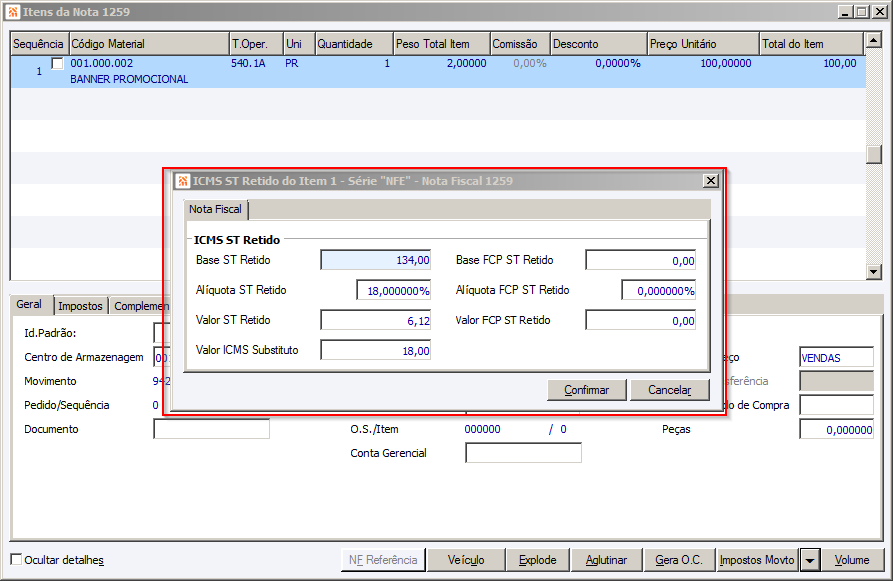Screen dimensions: 893x581
Task: Click the Preço Unitário column header
Action: pos(703,44)
